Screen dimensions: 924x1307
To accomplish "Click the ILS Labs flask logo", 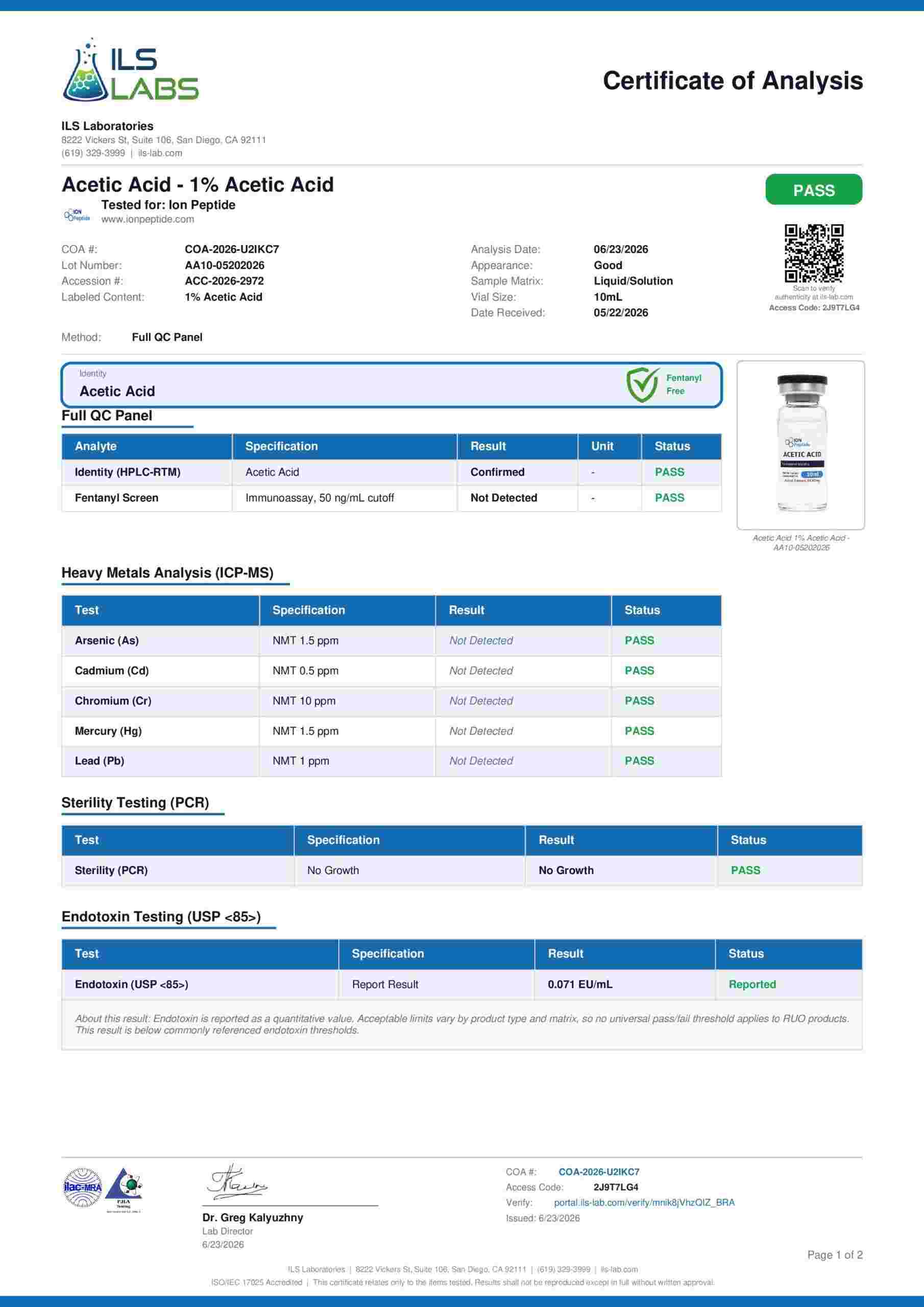I will coord(130,70).
